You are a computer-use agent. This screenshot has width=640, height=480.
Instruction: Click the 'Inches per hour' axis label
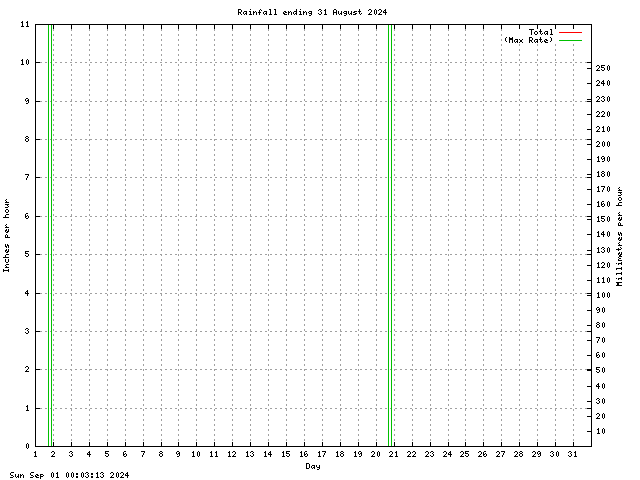pos(6,236)
